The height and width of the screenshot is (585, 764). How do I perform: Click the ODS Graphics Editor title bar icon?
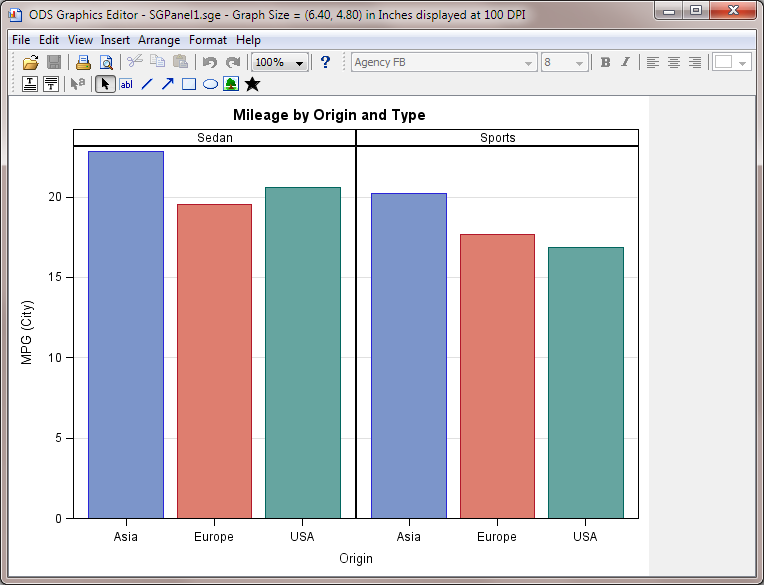(15, 15)
